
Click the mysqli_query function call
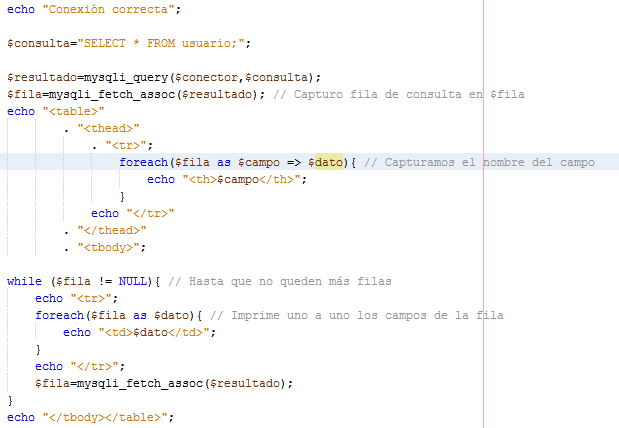click(x=126, y=77)
